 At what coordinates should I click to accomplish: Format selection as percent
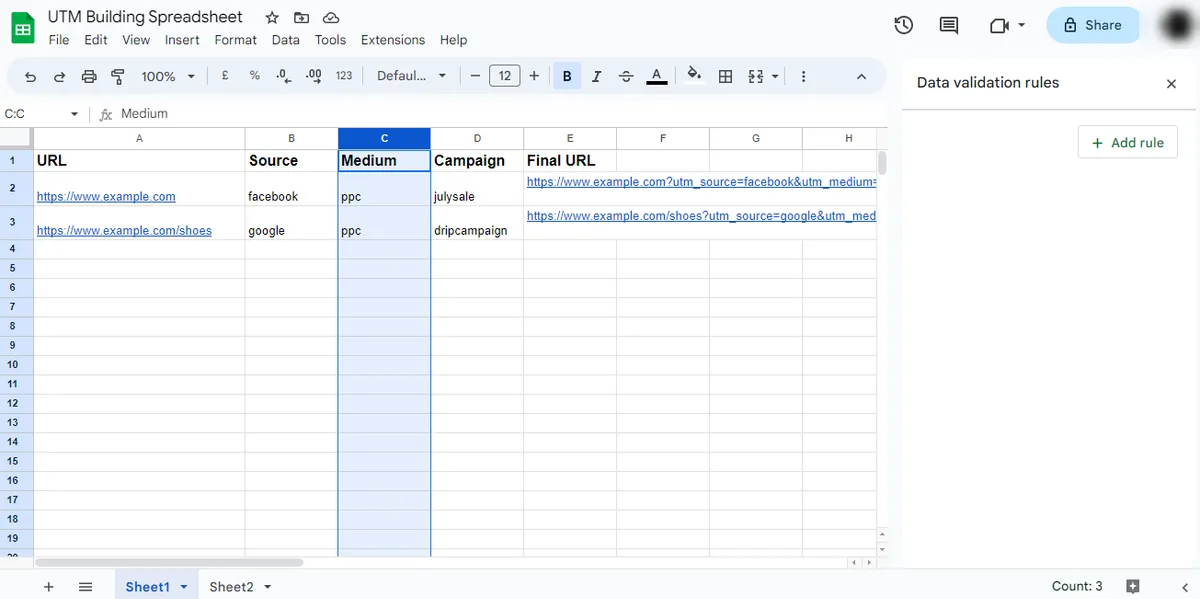253,75
